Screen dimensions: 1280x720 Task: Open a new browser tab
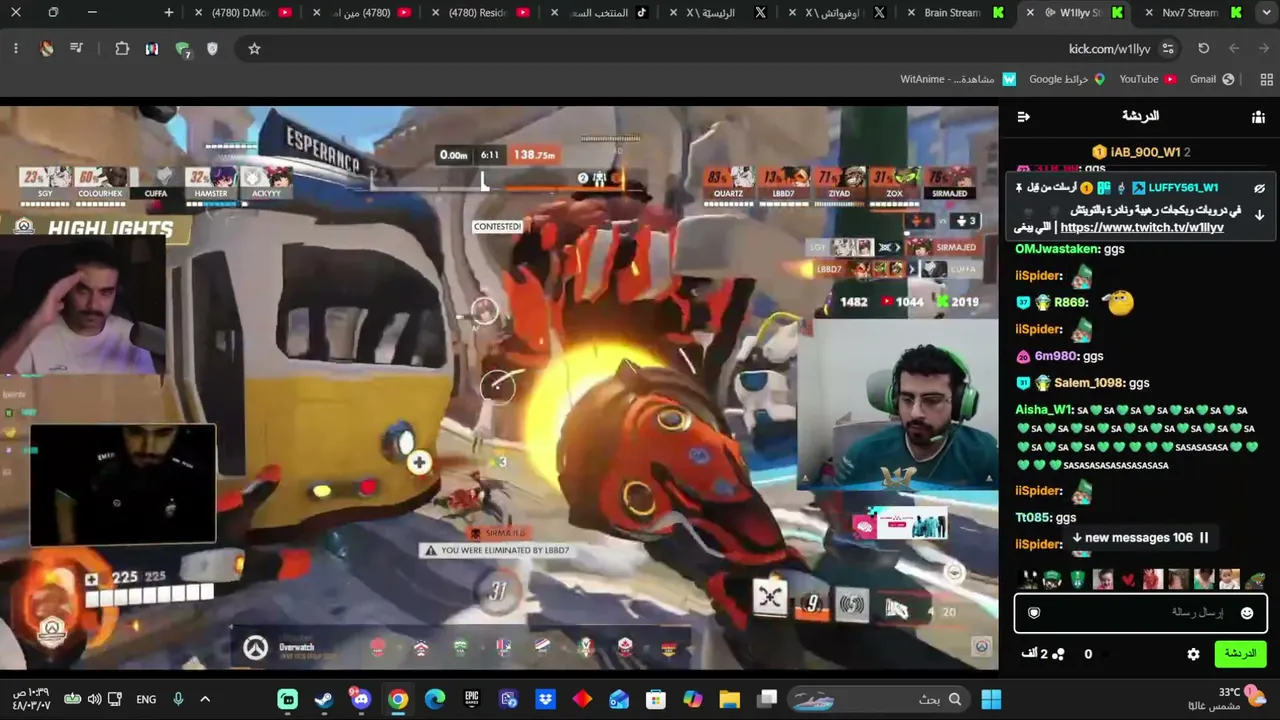(169, 13)
